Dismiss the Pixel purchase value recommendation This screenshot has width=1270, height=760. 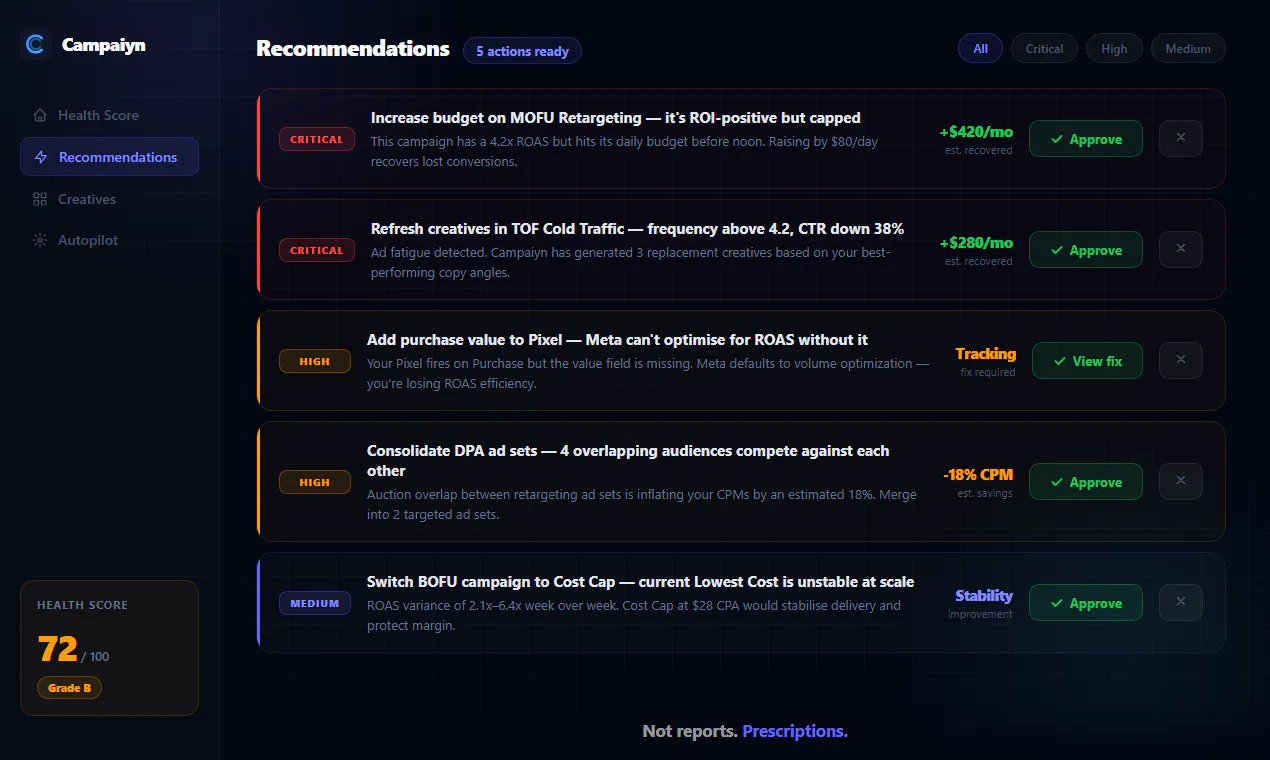pyautogui.click(x=1180, y=360)
